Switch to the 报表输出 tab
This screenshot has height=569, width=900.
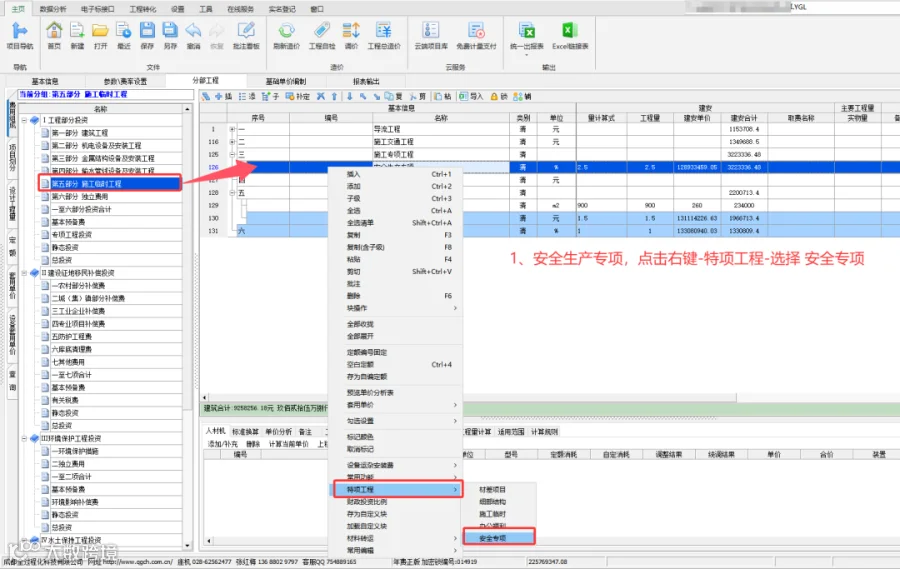click(366, 82)
